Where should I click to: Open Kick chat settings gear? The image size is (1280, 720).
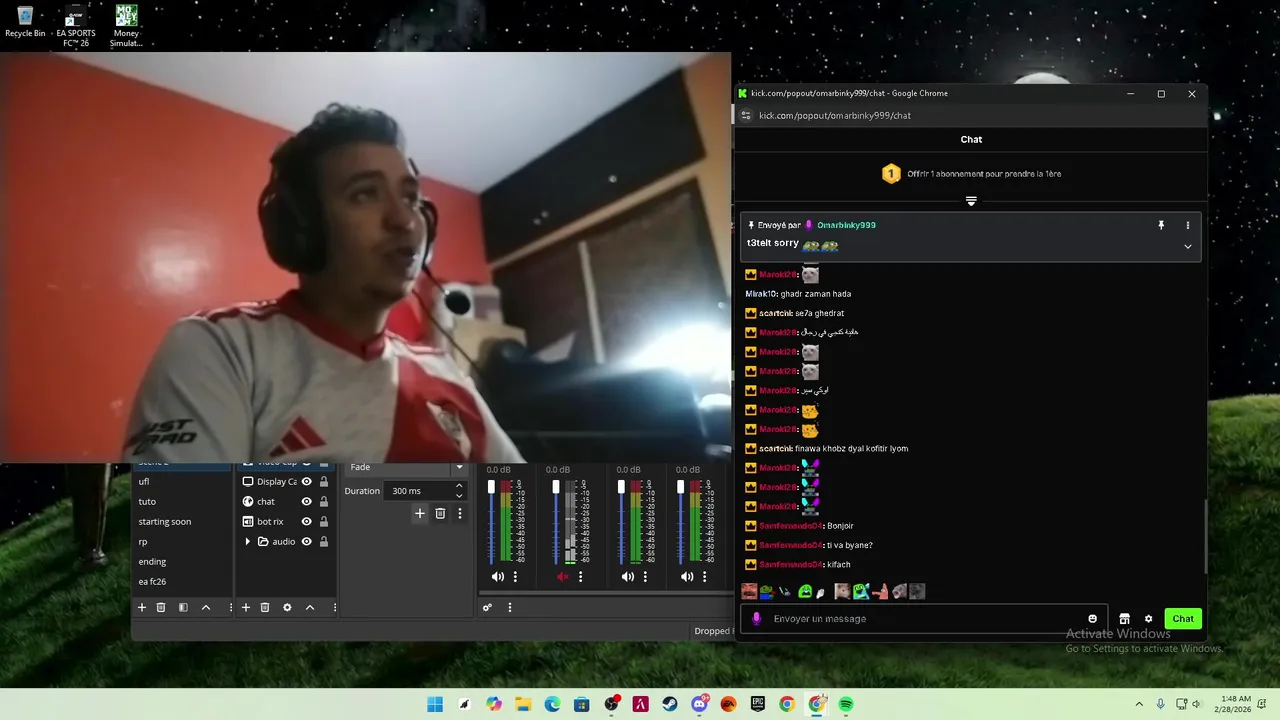point(1148,619)
